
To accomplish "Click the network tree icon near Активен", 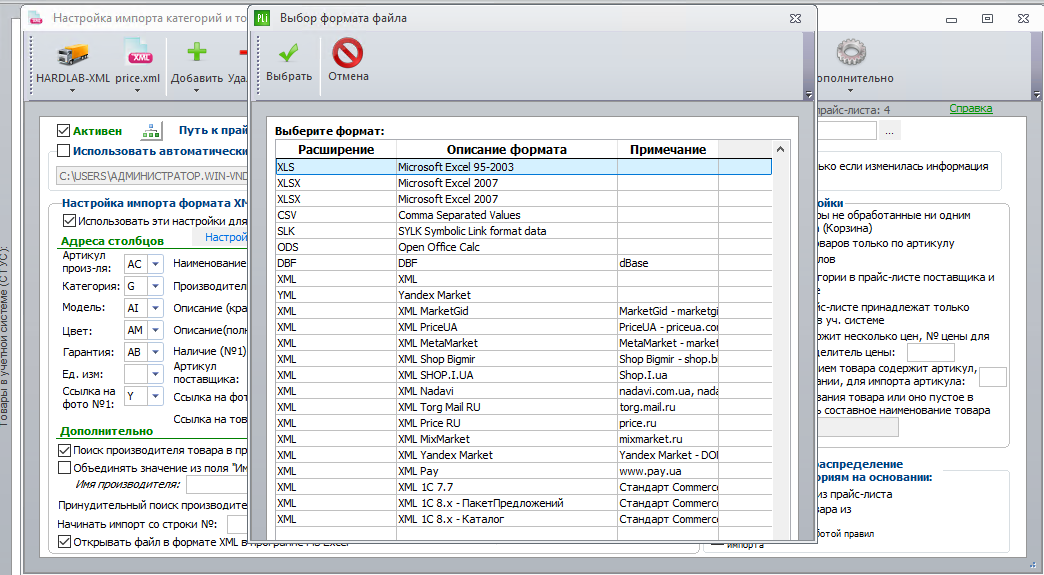I will pos(151,131).
